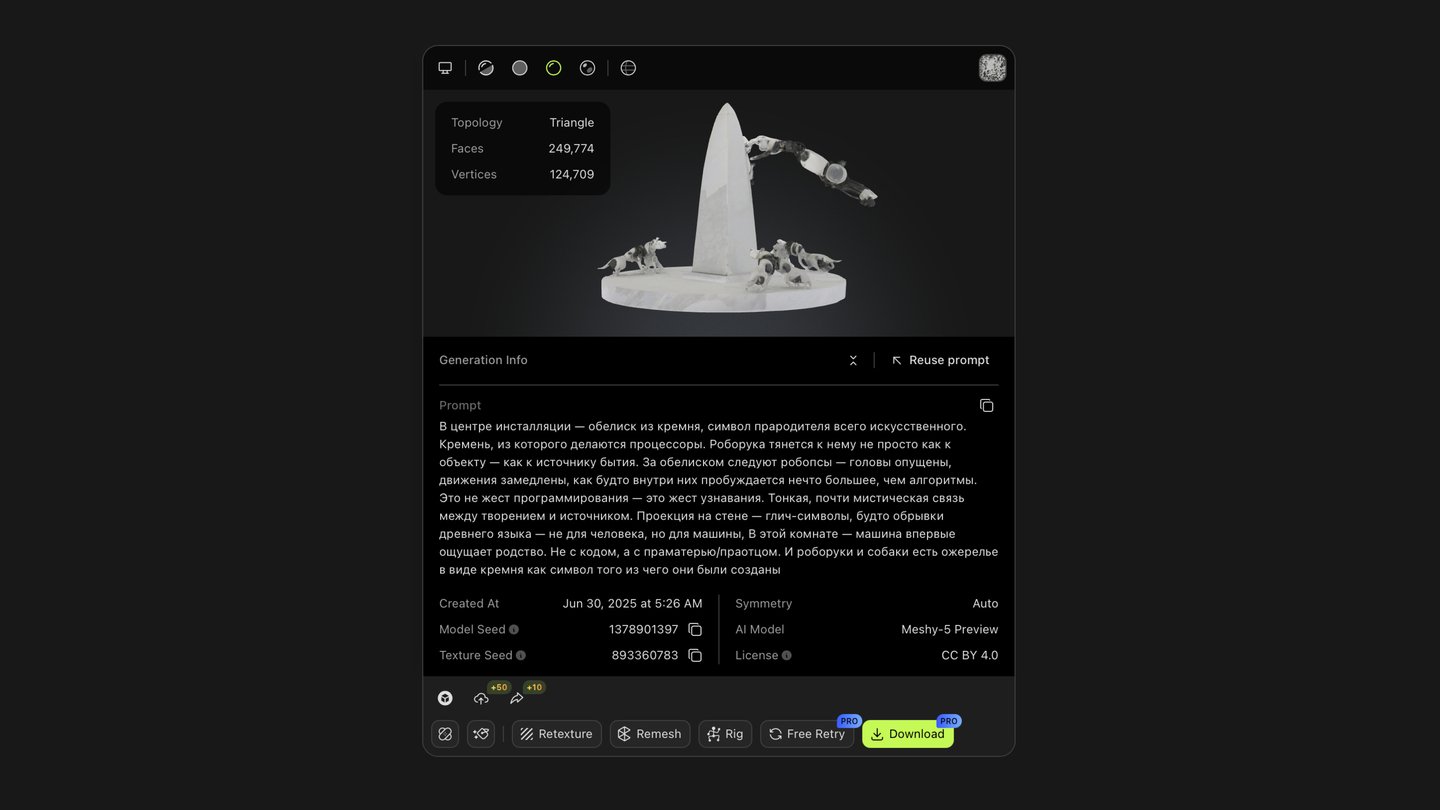Click the cube icon above the action buttons
The image size is (1440, 810).
[445, 698]
